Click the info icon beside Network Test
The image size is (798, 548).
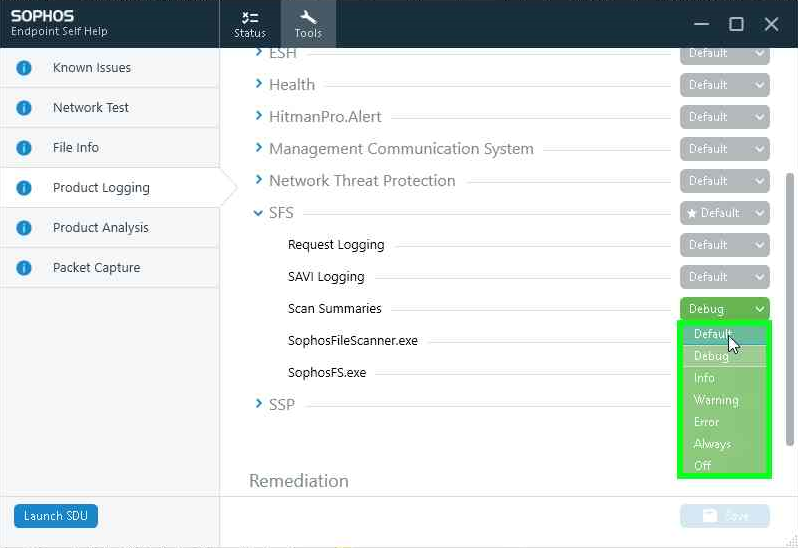pyautogui.click(x=24, y=108)
